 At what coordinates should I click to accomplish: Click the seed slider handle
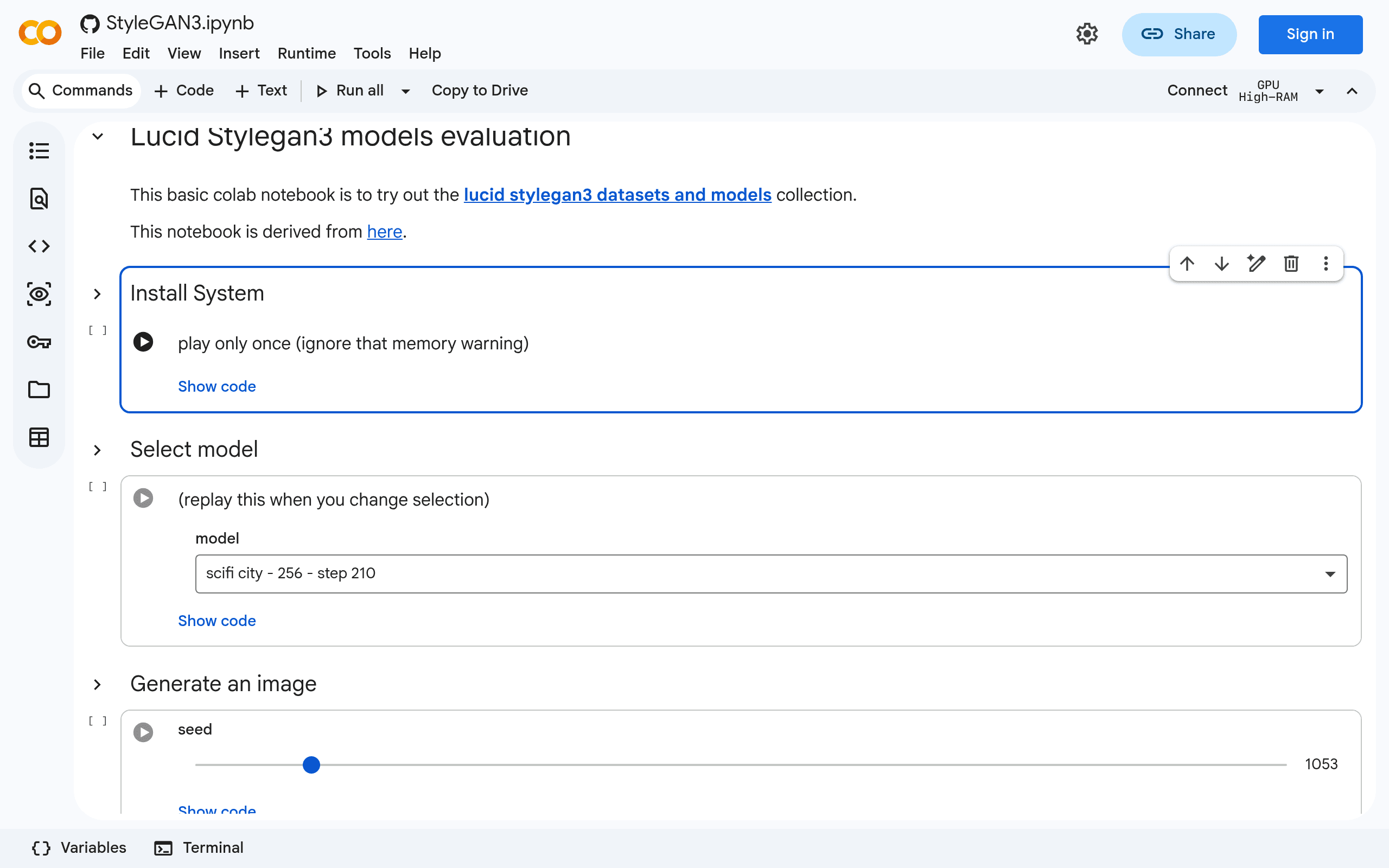[x=311, y=765]
